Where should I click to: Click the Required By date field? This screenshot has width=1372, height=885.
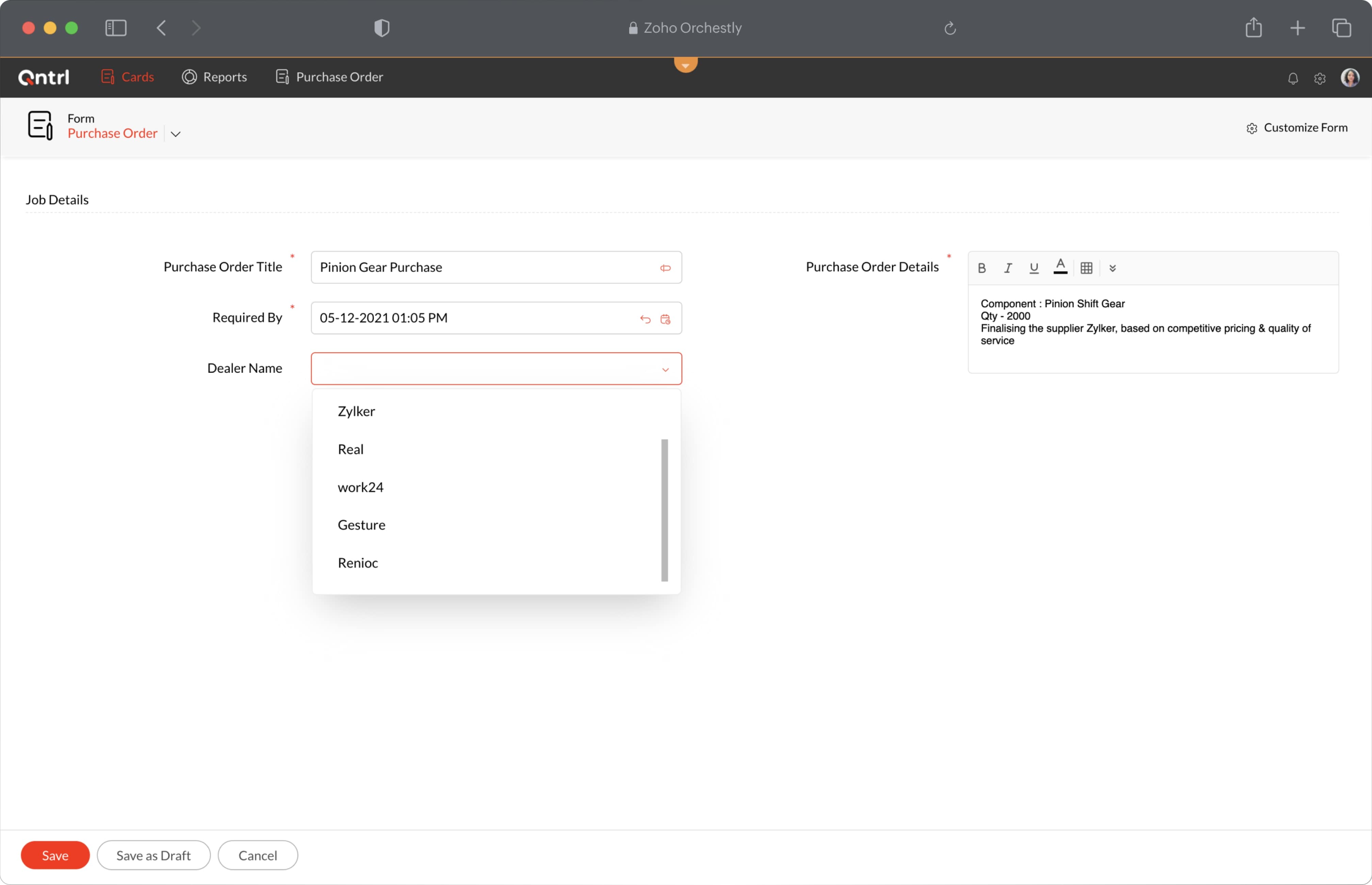pos(496,318)
